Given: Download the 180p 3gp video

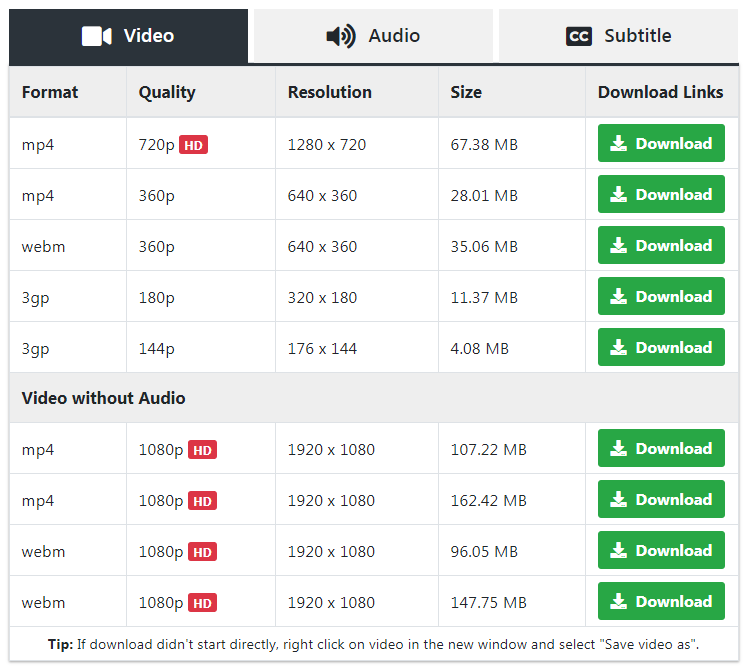Looking at the screenshot, I should [x=661, y=297].
